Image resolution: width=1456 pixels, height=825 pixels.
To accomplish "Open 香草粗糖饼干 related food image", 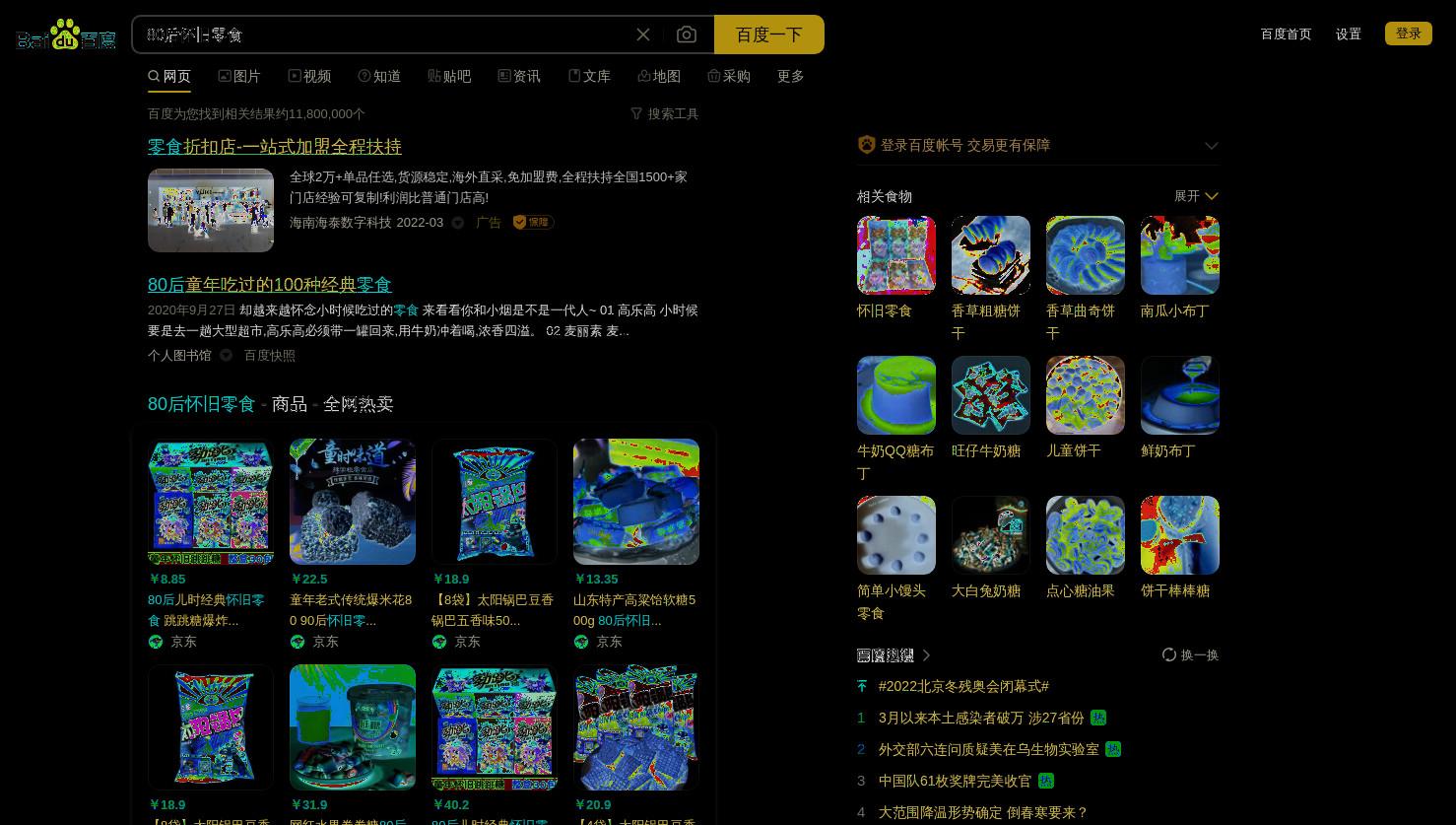I will pyautogui.click(x=991, y=255).
